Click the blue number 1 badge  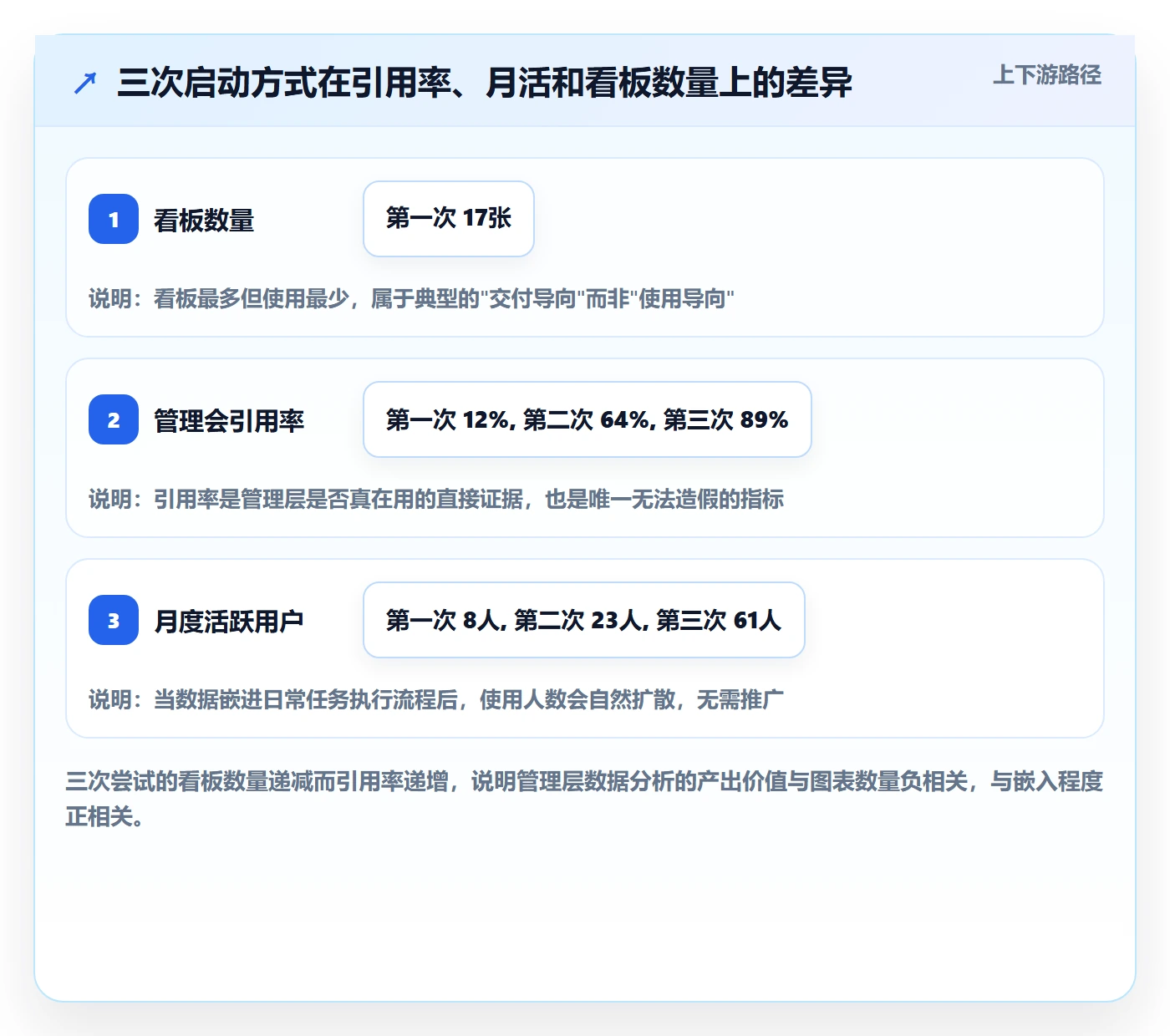point(114,219)
